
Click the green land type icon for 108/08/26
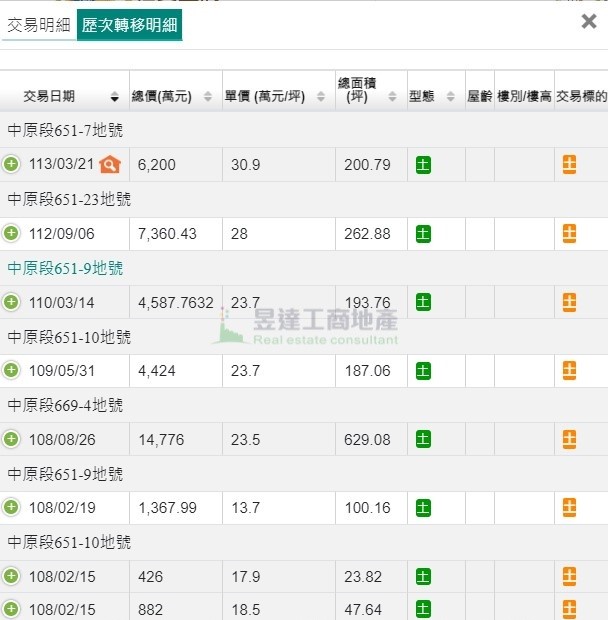click(423, 439)
